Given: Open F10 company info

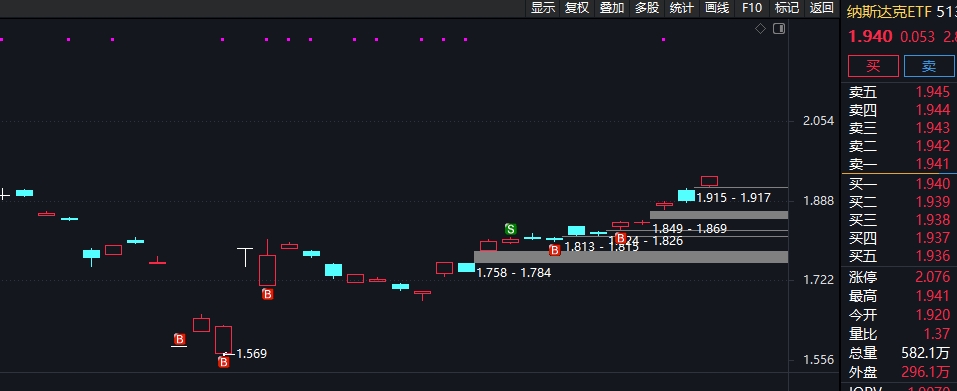Looking at the screenshot, I should click(752, 8).
